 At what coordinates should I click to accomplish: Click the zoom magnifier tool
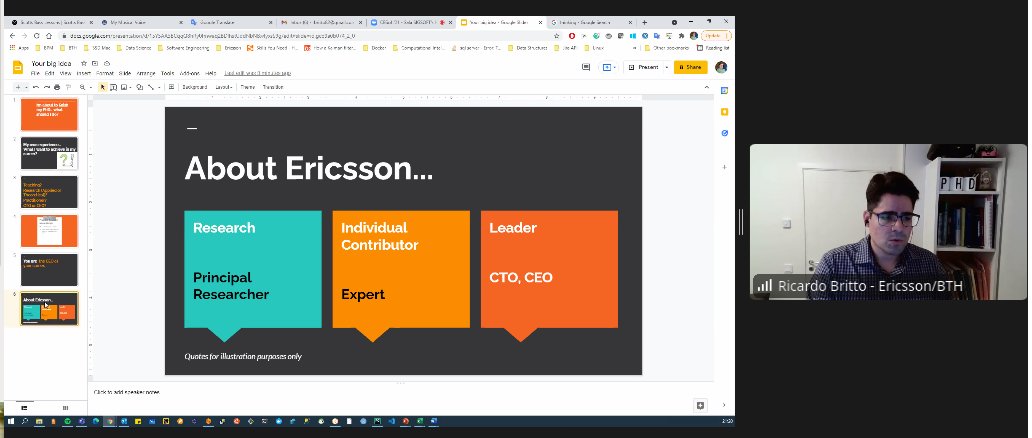click(82, 87)
